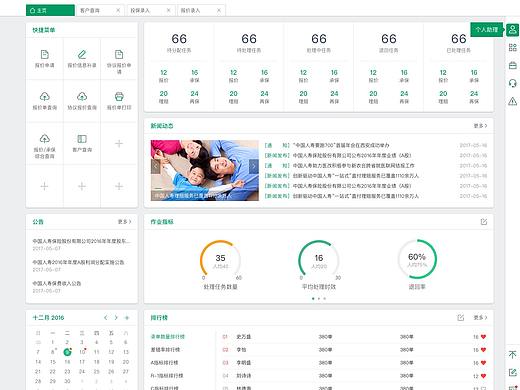Open the grid apps icon in right sidebar
The height and width of the screenshot is (390, 520).
pos(513,48)
